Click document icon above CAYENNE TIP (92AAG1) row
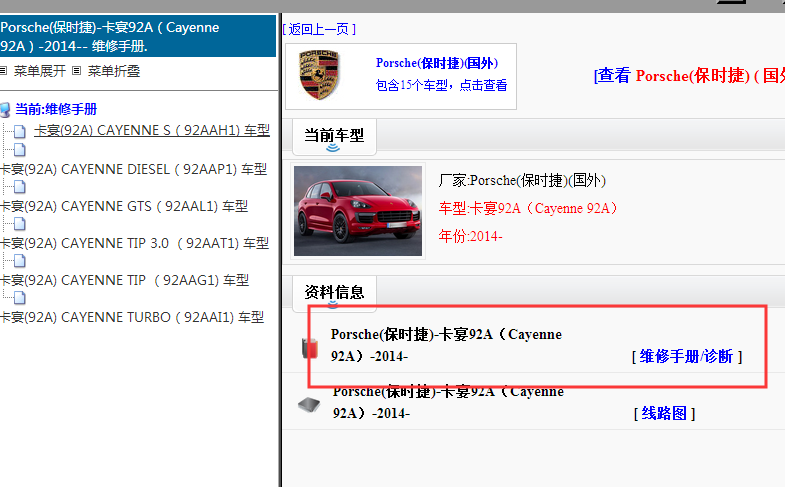This screenshot has height=487, width=785. (20, 261)
